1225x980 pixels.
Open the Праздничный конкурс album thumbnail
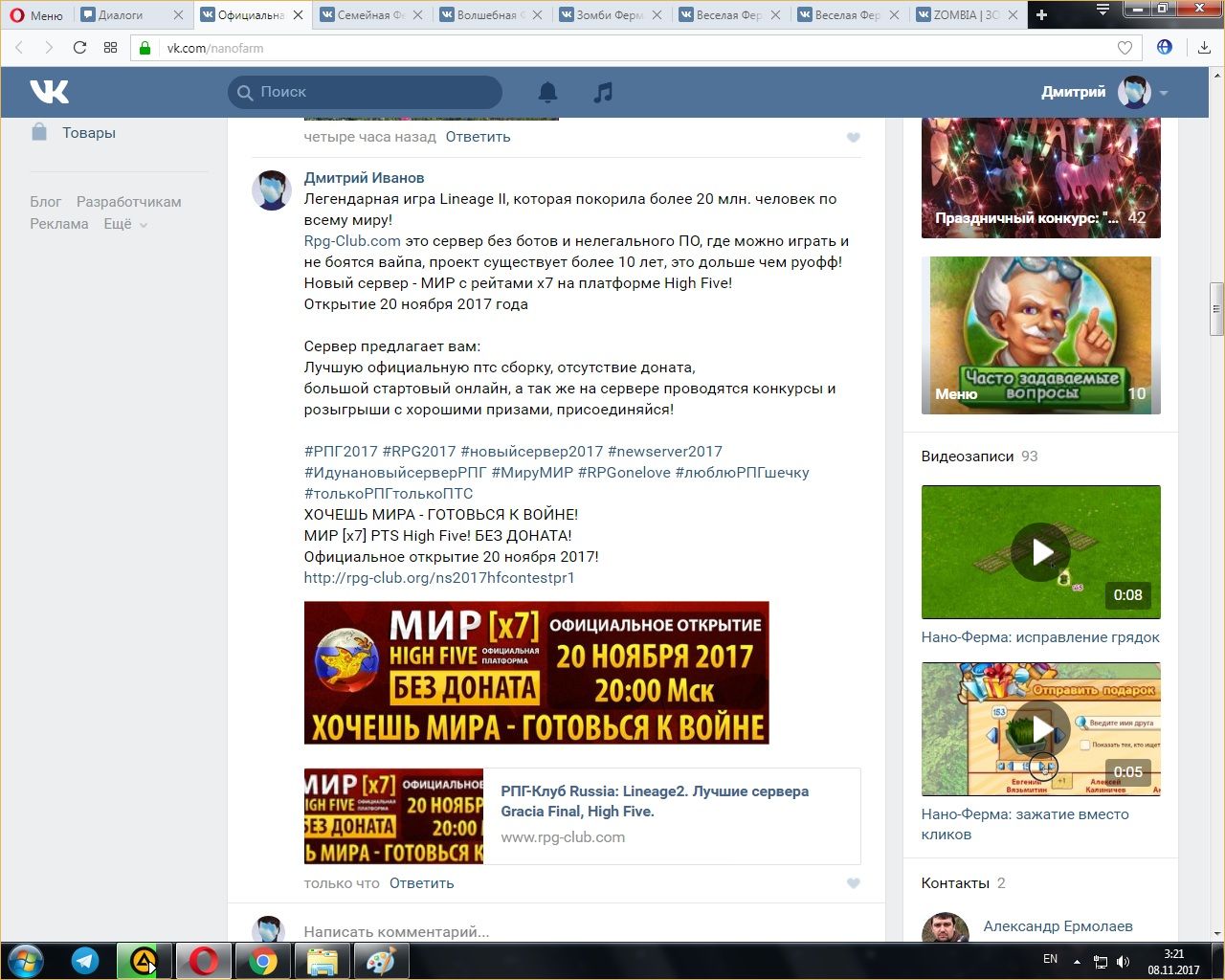pyautogui.click(x=1041, y=178)
